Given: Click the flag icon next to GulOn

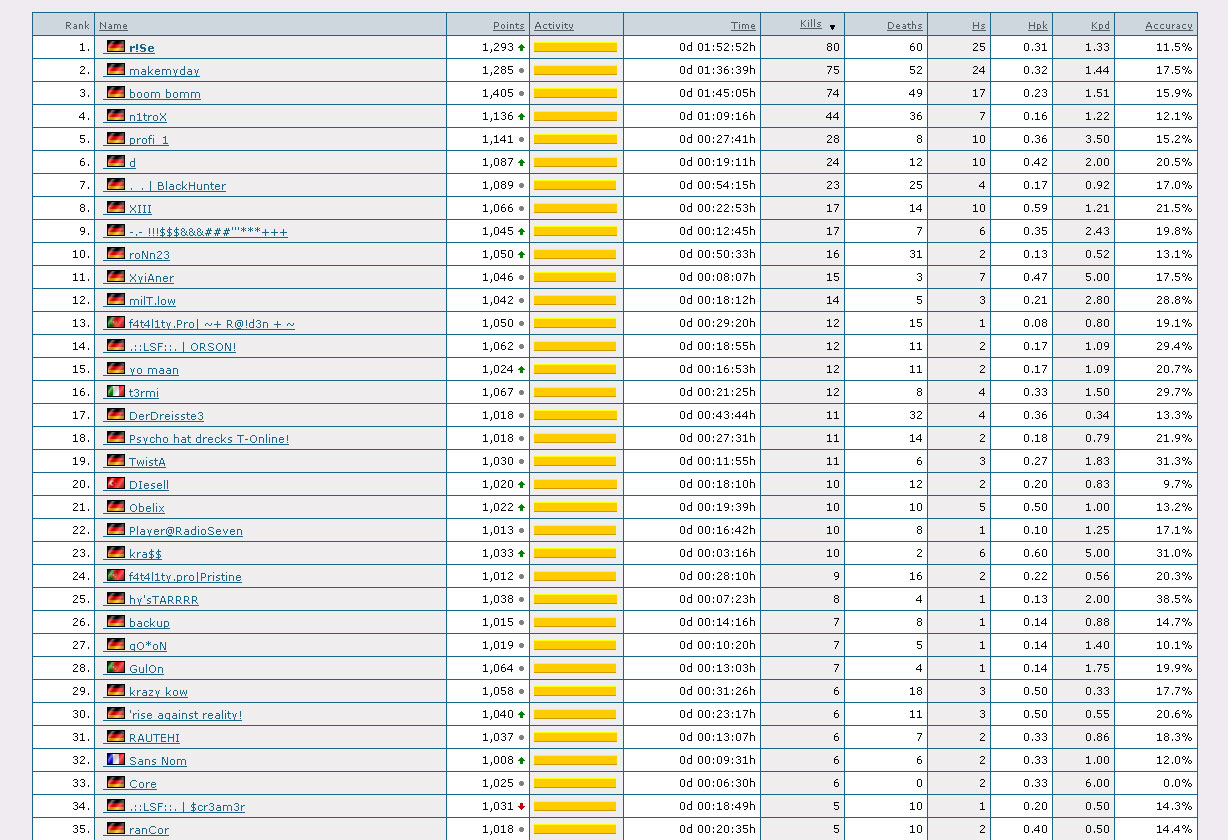Looking at the screenshot, I should (116, 668).
